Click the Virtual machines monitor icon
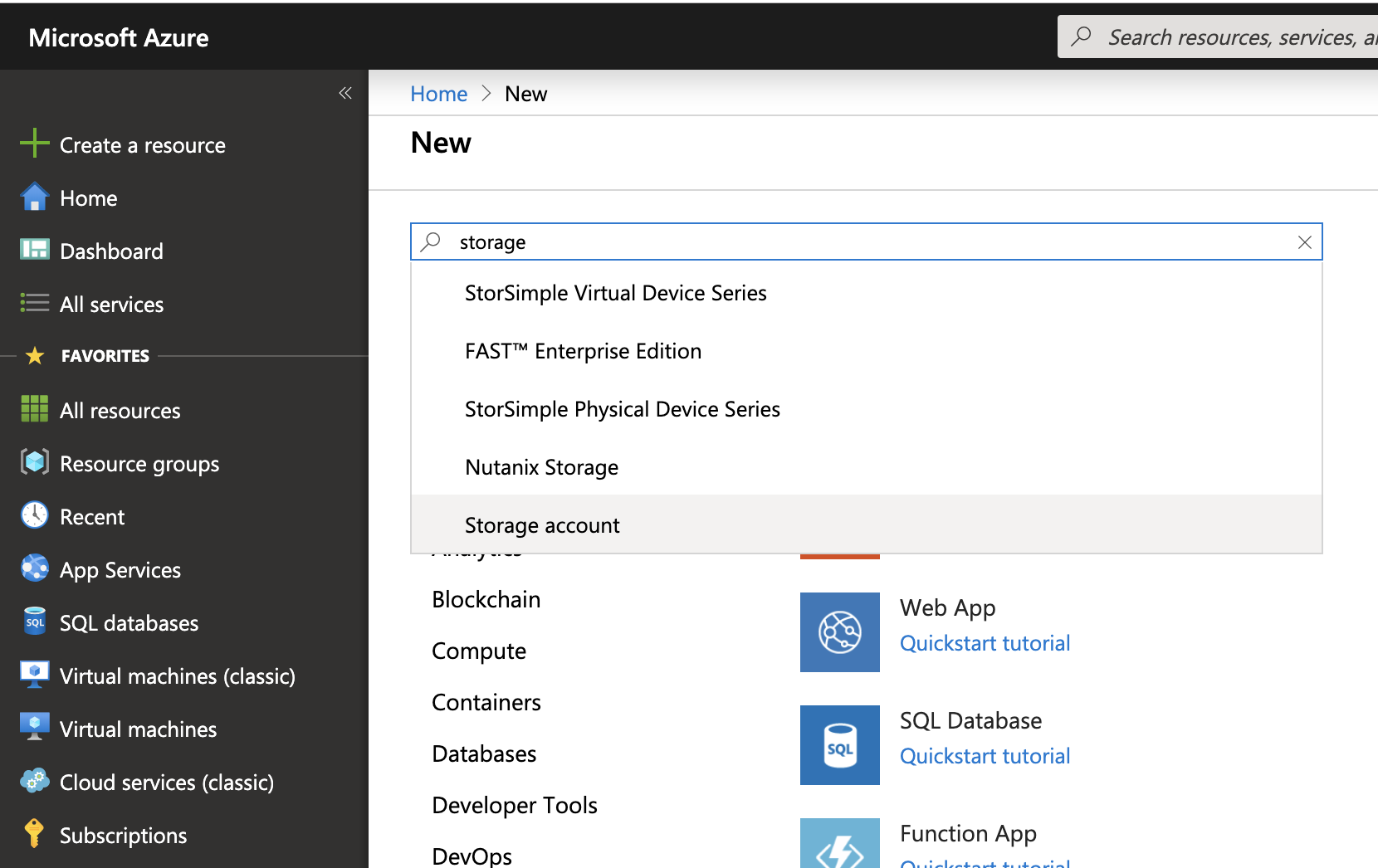Screen dimensions: 1378x868 tap(35, 727)
